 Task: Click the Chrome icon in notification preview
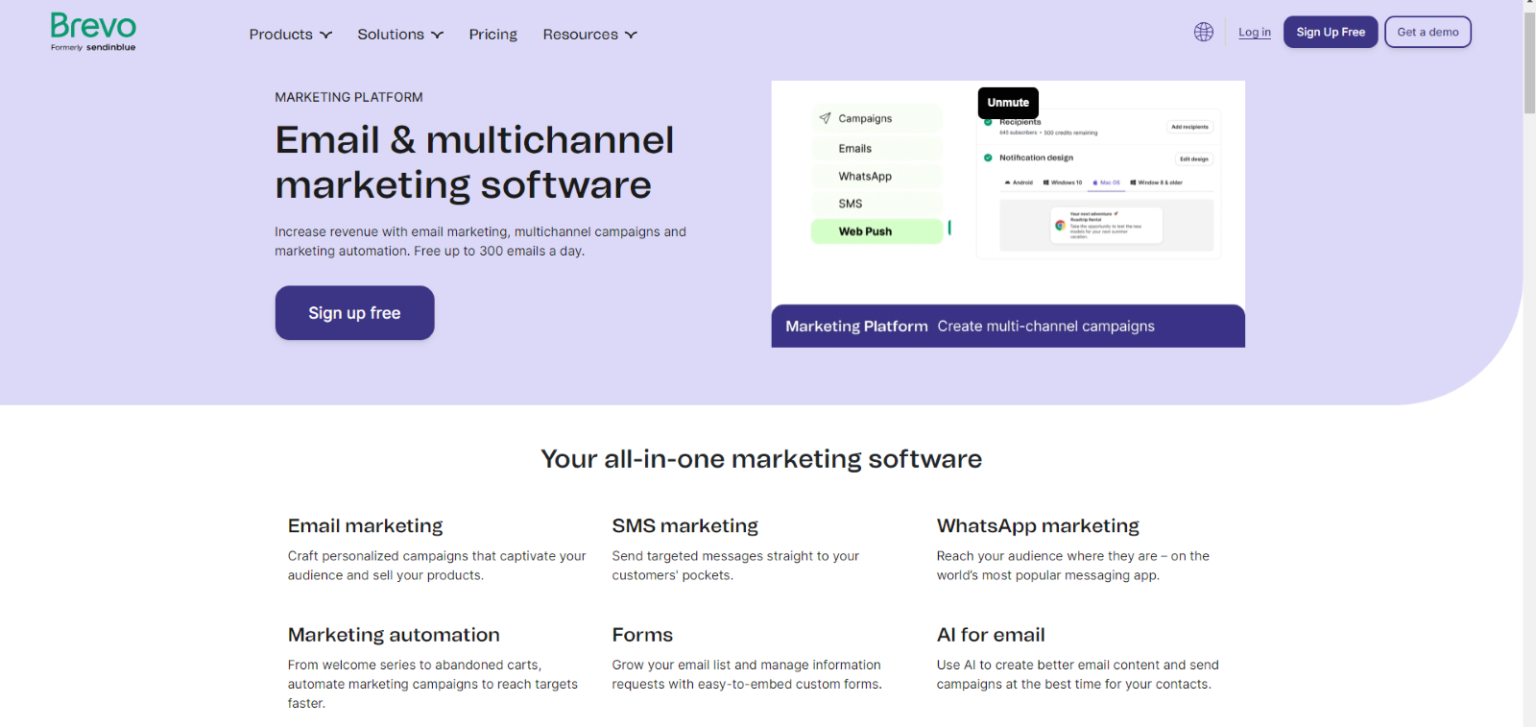pyautogui.click(x=1060, y=226)
